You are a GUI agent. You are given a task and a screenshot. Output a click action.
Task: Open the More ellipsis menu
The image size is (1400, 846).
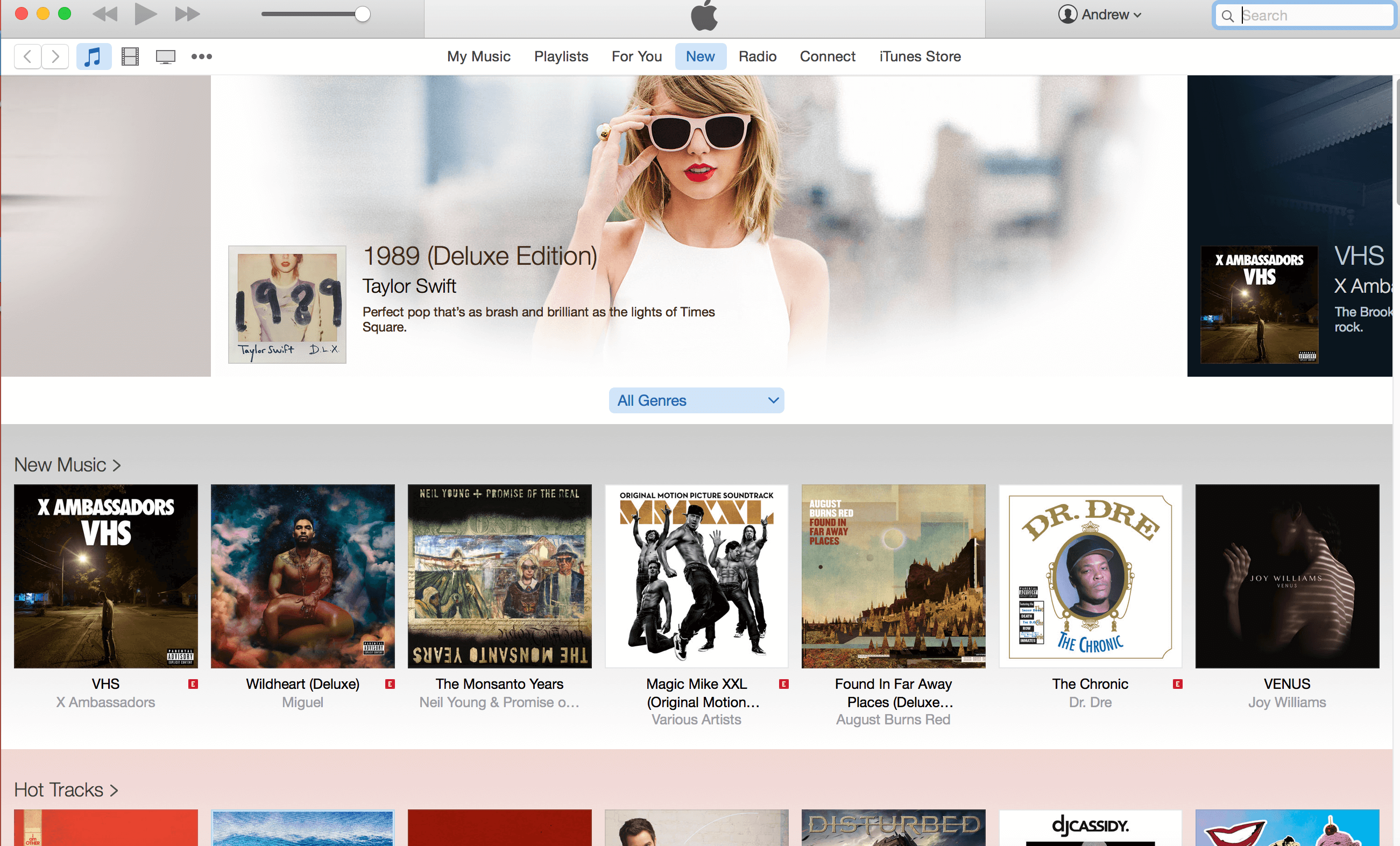pyautogui.click(x=202, y=57)
